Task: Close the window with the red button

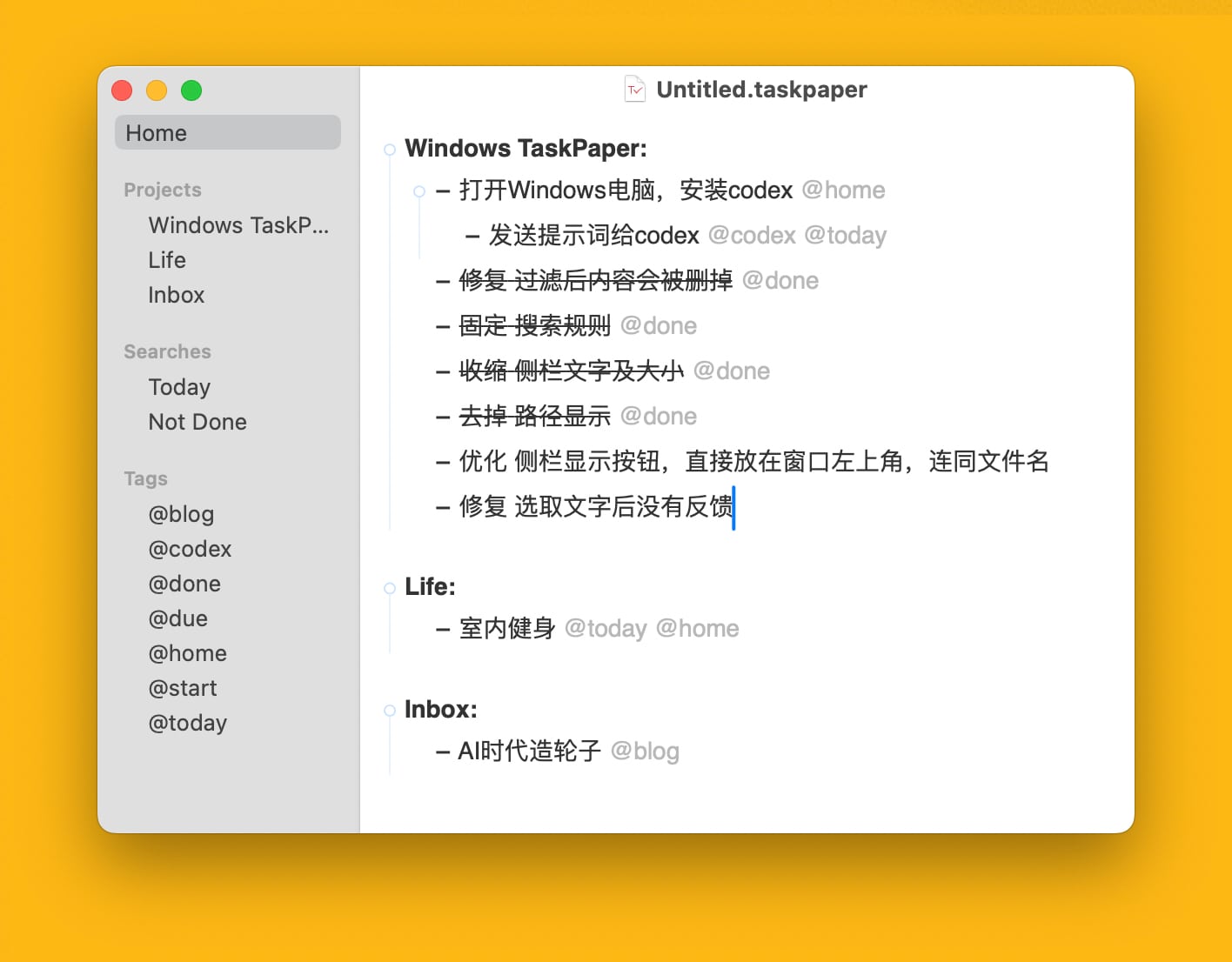Action: pos(122,90)
